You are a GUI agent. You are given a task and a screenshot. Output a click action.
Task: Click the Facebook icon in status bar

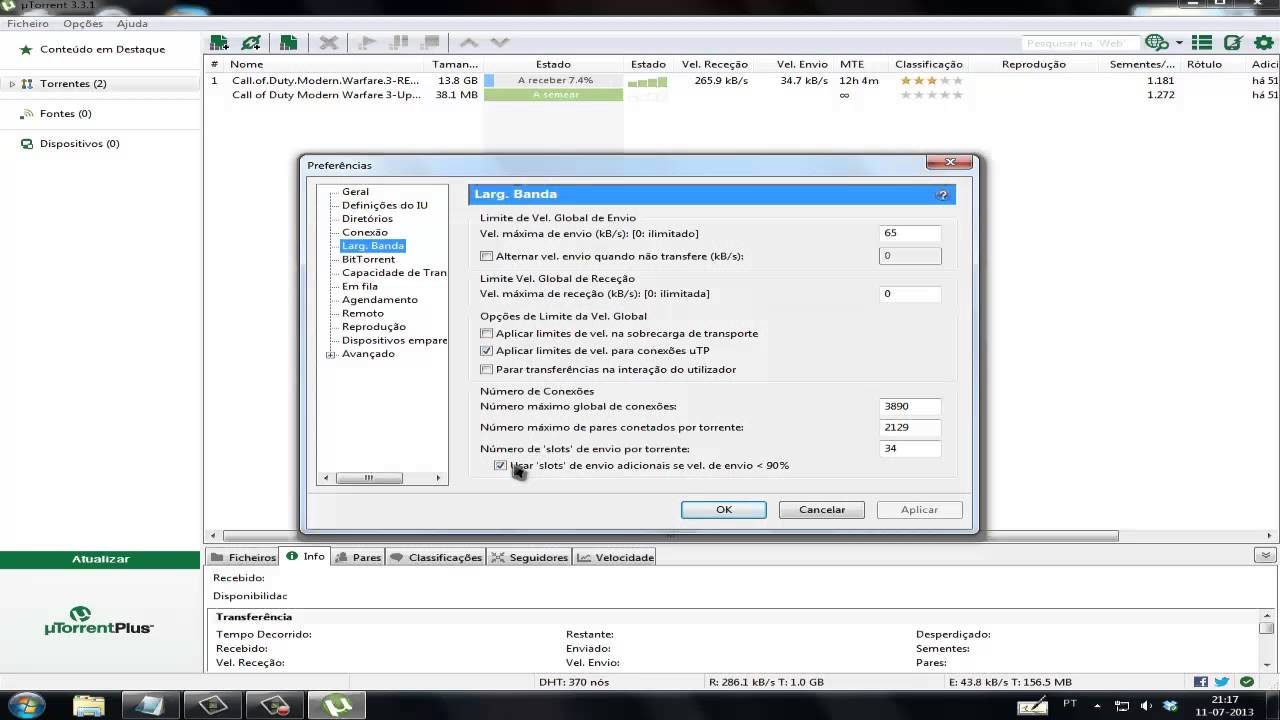click(1201, 682)
